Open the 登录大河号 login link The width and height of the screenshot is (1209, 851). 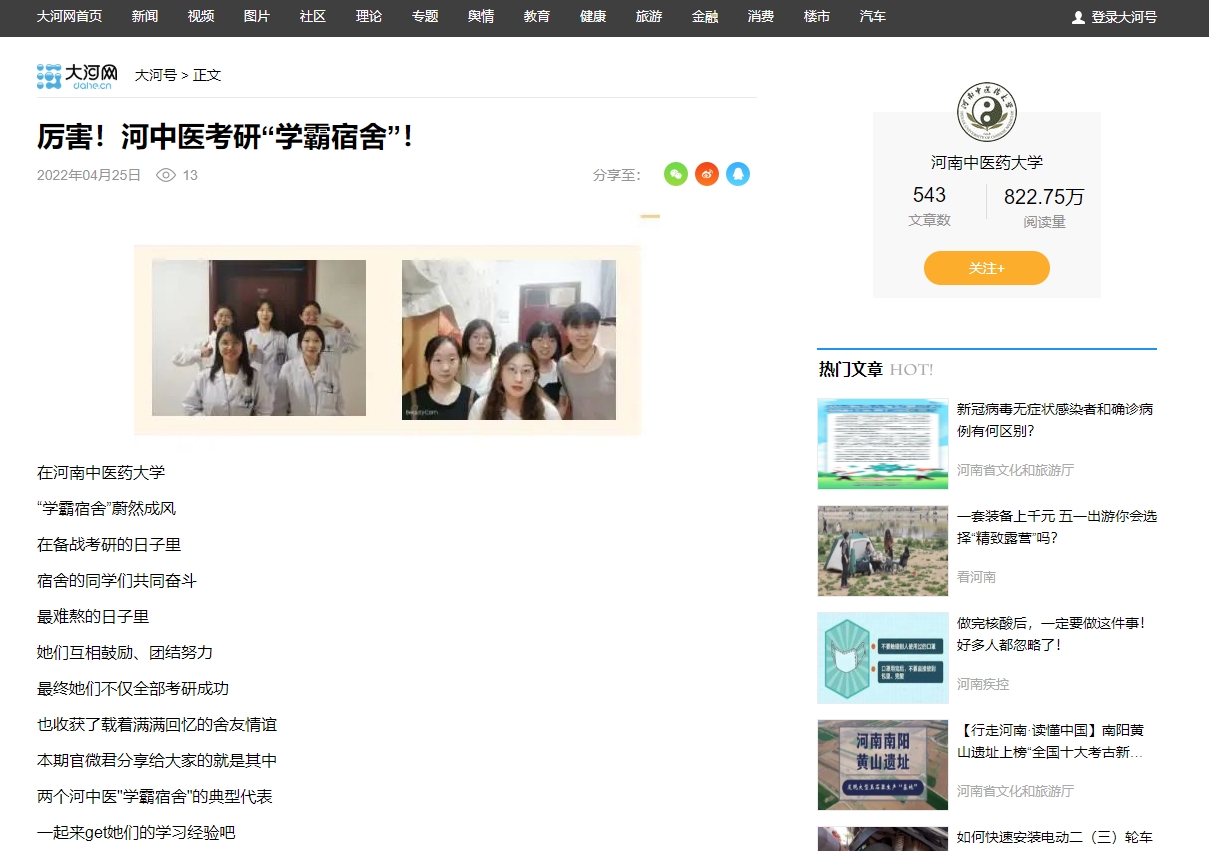1124,17
